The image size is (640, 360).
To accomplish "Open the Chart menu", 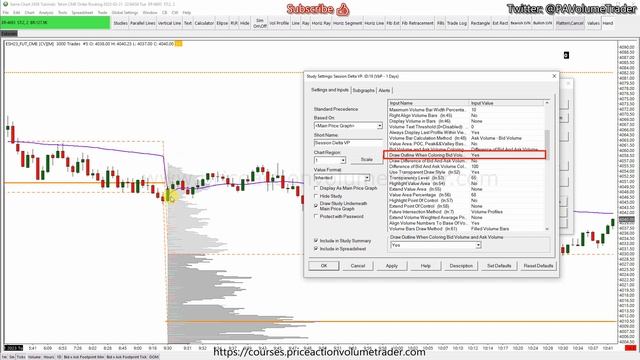I will [29, 13].
